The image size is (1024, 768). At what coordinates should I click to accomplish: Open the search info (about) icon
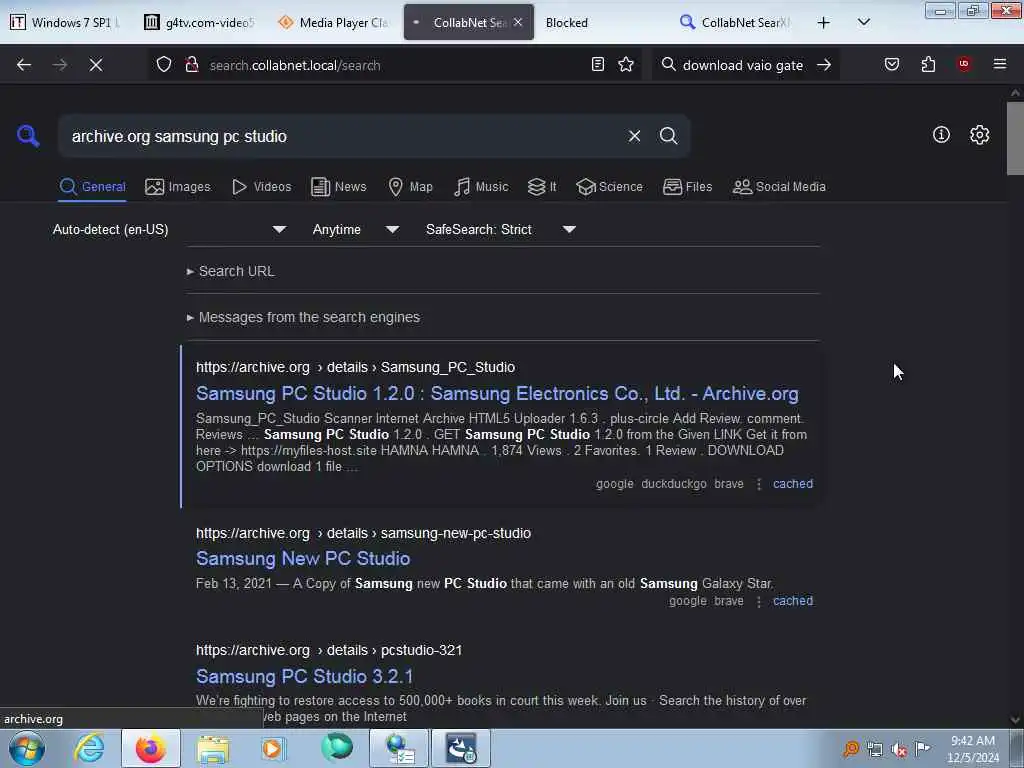click(x=941, y=135)
